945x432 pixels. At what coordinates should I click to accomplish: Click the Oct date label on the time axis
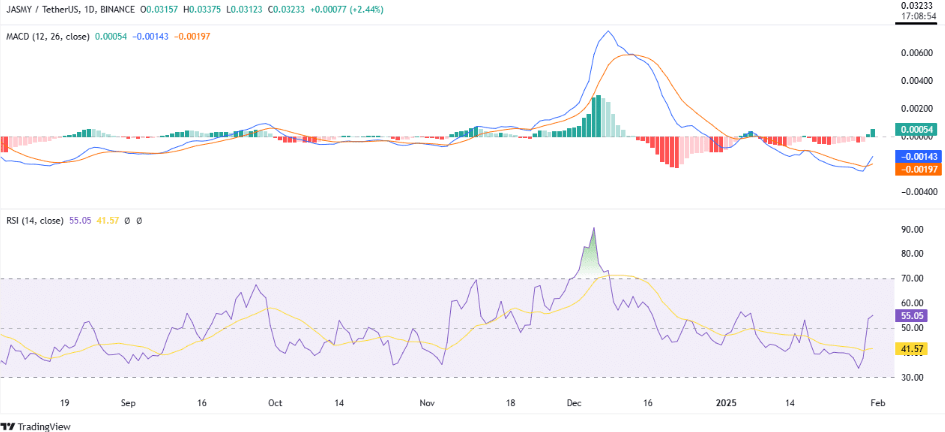pos(275,402)
